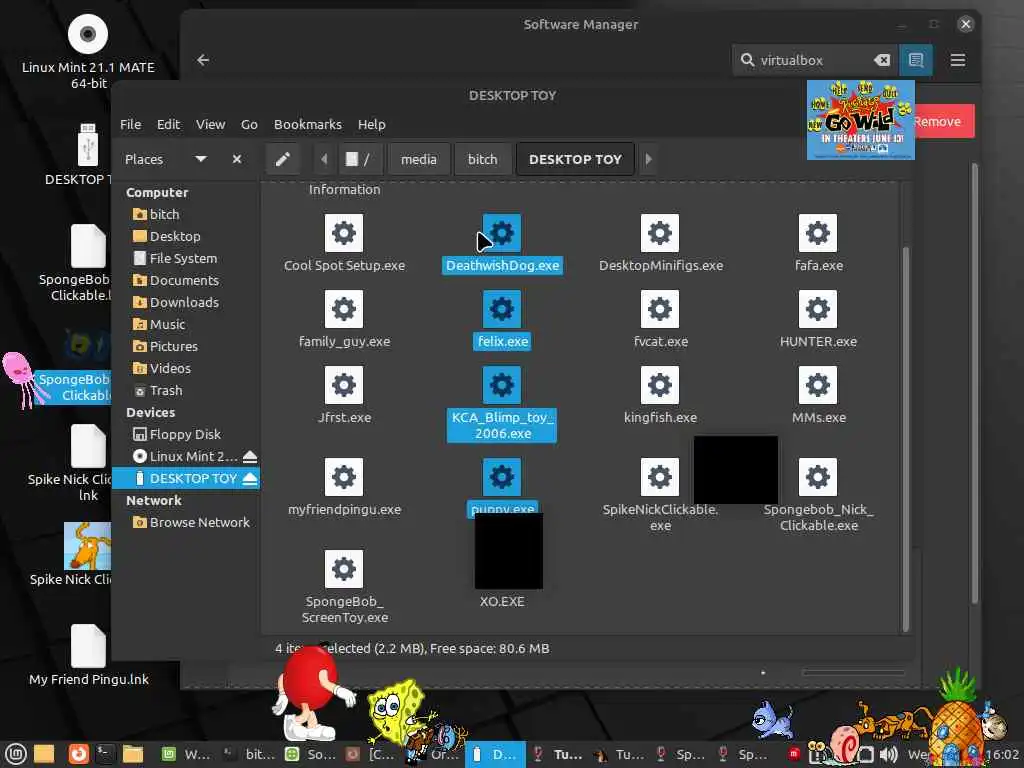The image size is (1024, 768).
Task: Open the Software Manager hamburger menu
Action: click(x=957, y=60)
